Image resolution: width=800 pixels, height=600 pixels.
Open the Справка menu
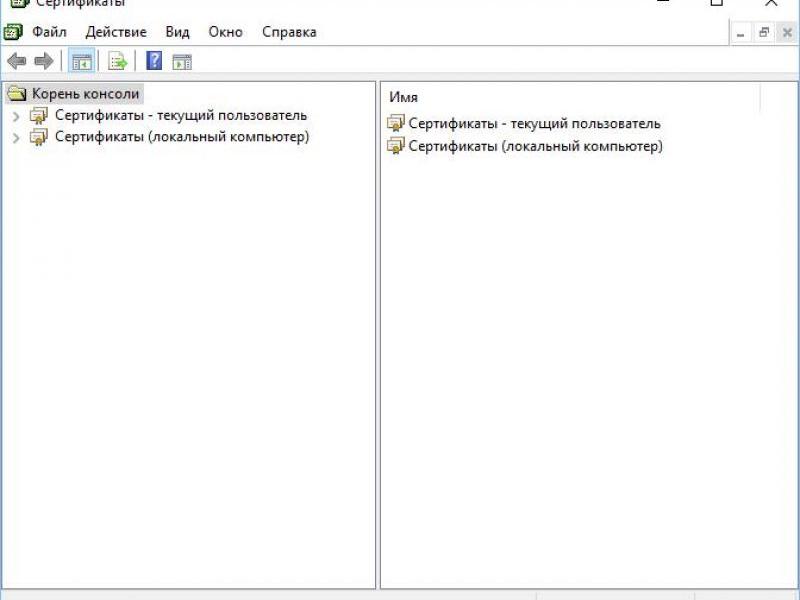click(289, 32)
